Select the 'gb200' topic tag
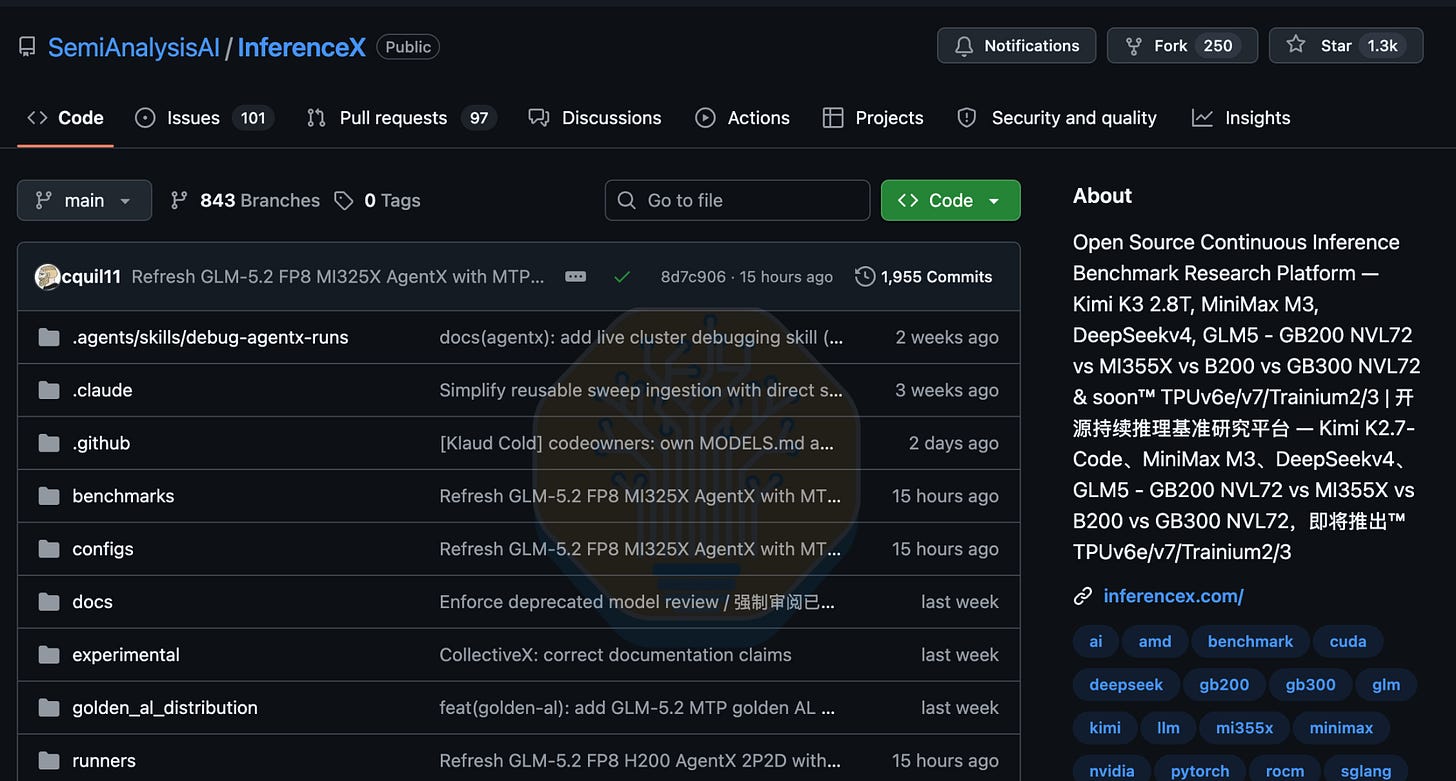Screen dimensions: 1456x781 click(1224, 685)
